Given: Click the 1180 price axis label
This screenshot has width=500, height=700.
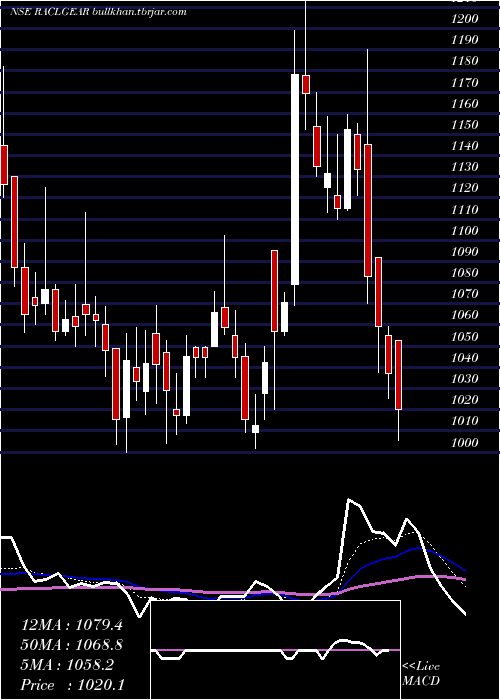Looking at the screenshot, I should click(465, 61).
